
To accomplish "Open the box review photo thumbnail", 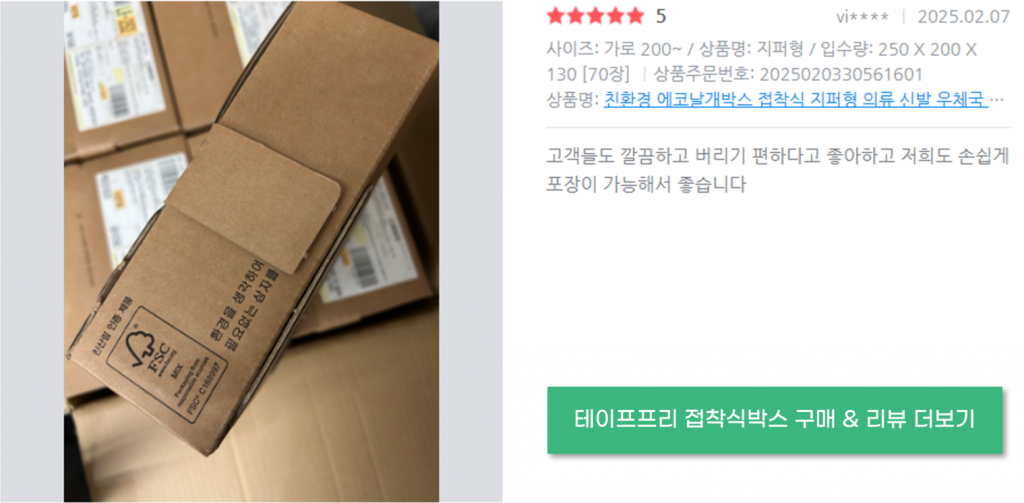I will tap(251, 252).
